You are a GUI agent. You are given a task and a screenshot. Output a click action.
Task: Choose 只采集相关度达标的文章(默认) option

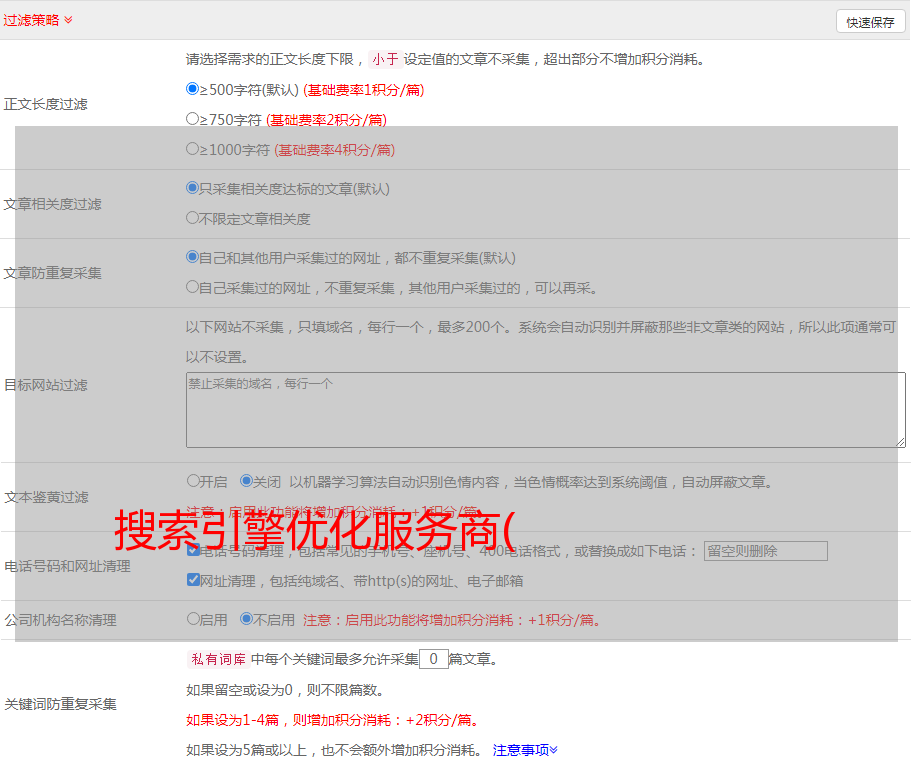[192, 188]
